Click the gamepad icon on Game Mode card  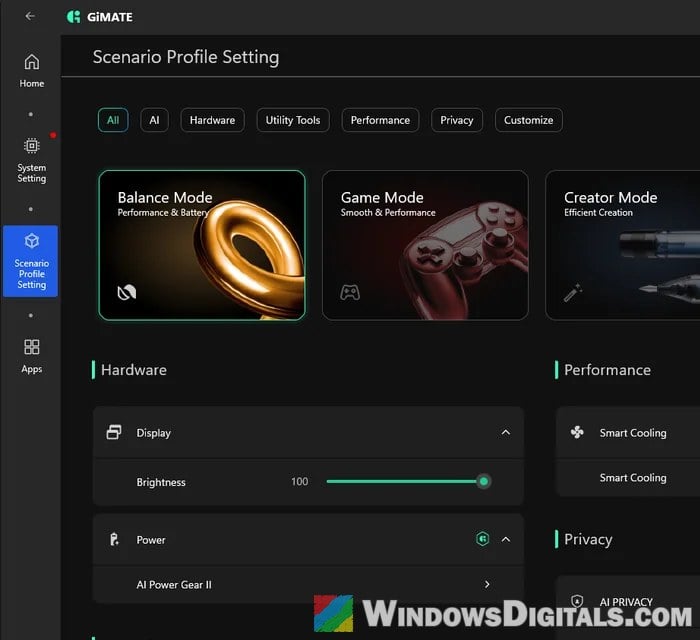pos(350,293)
